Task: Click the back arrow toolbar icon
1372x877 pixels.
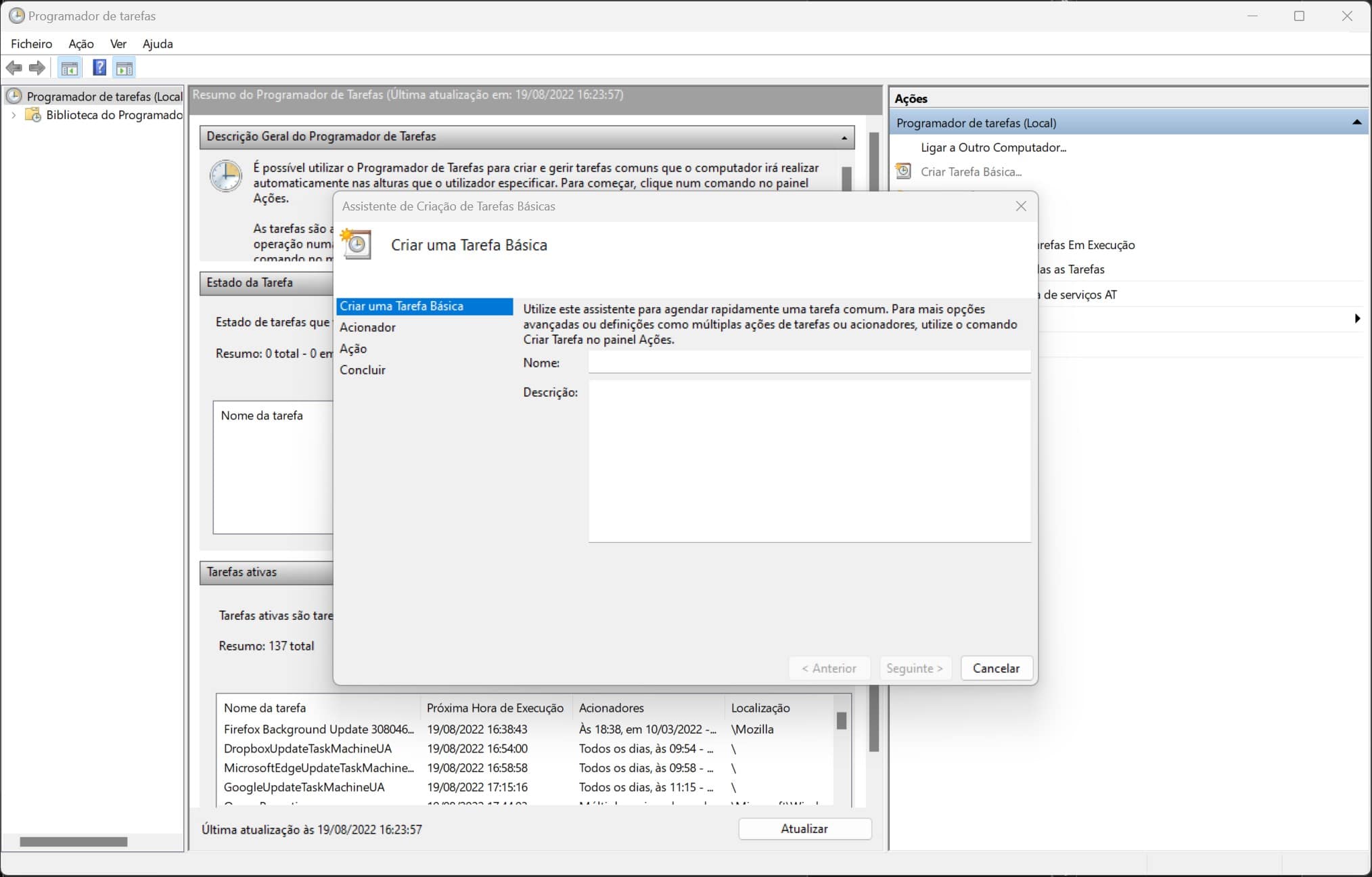Action: click(x=14, y=68)
